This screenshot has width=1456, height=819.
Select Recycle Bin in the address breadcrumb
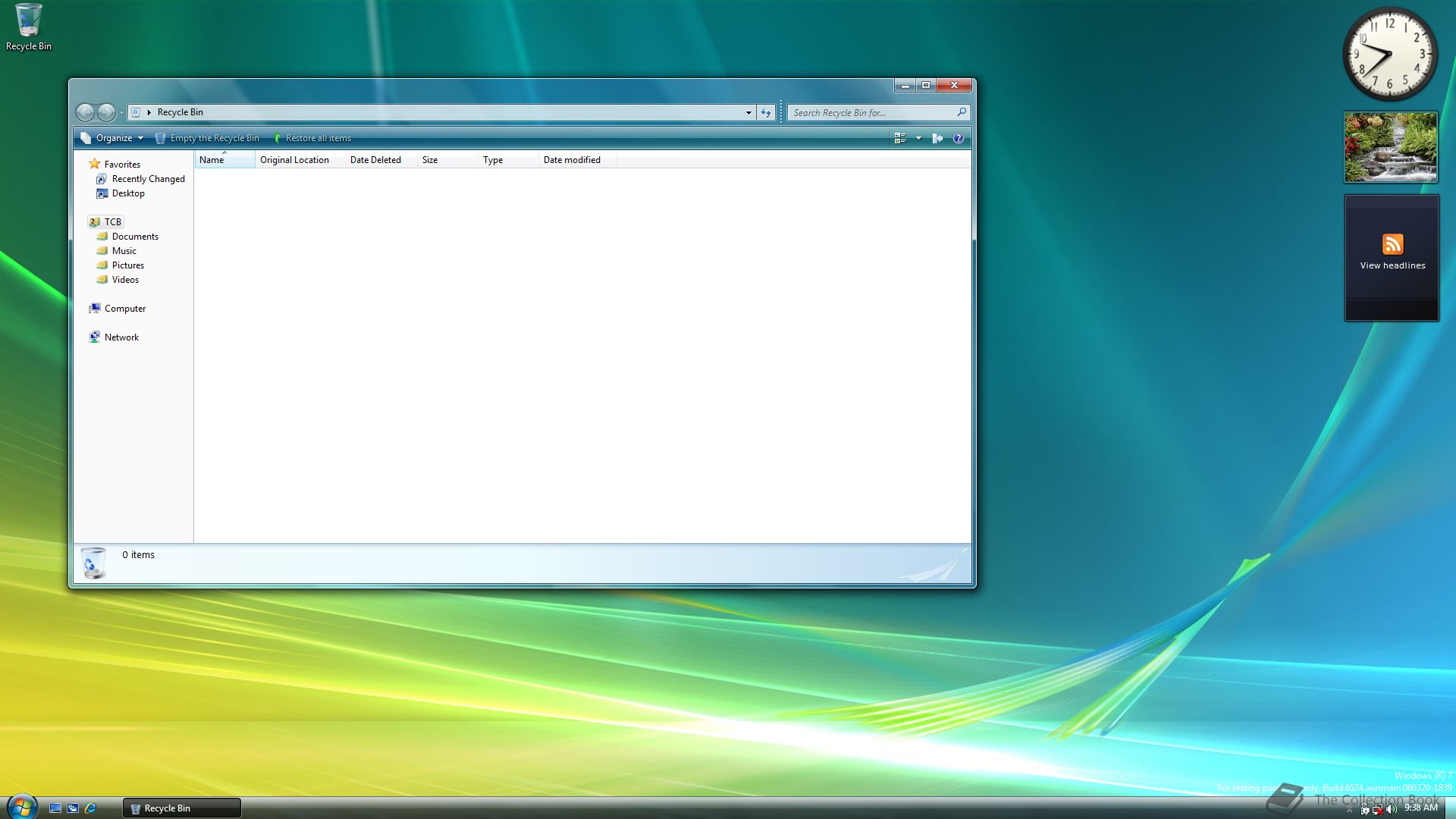click(180, 112)
